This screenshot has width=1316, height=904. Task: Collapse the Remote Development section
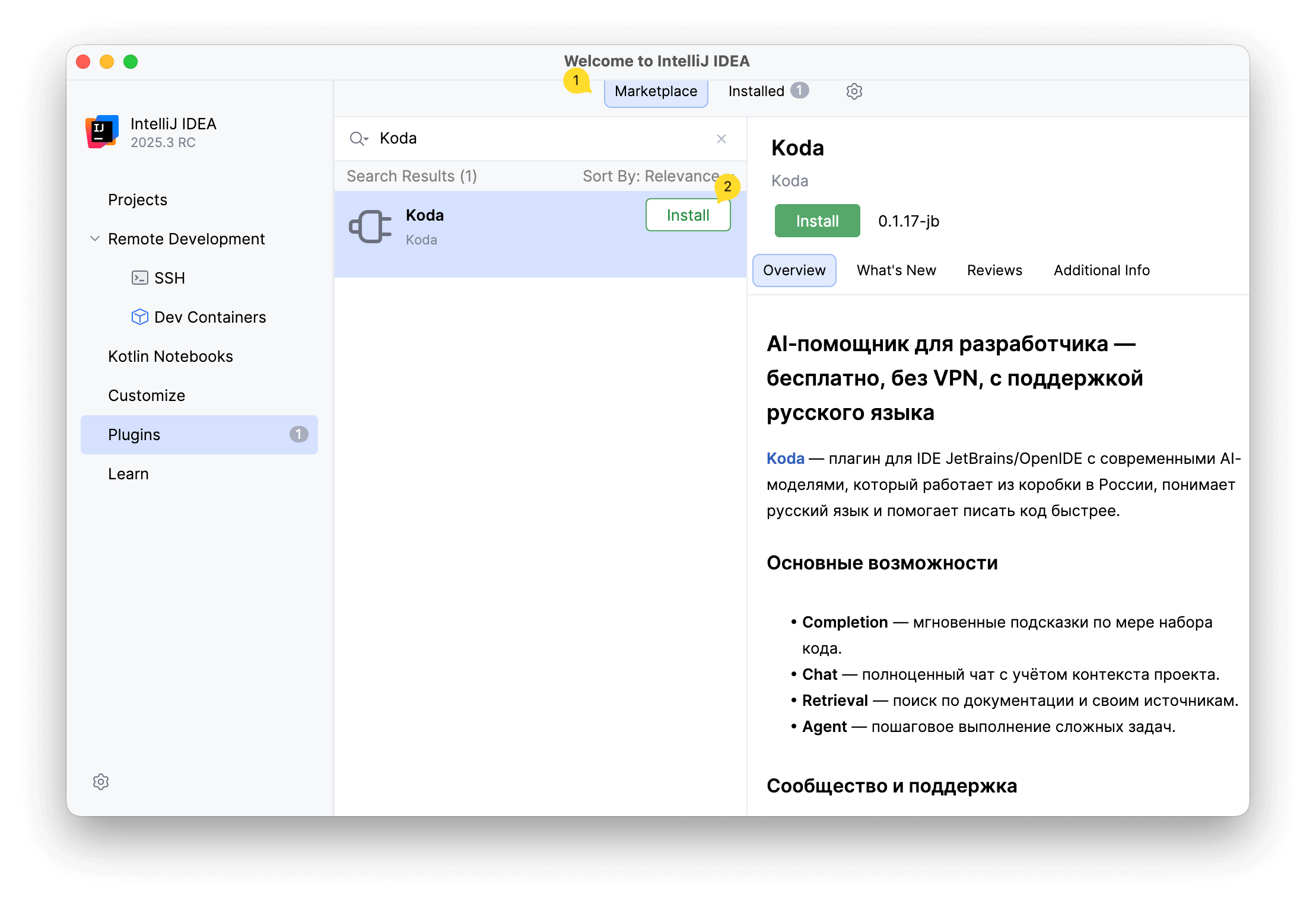point(95,238)
